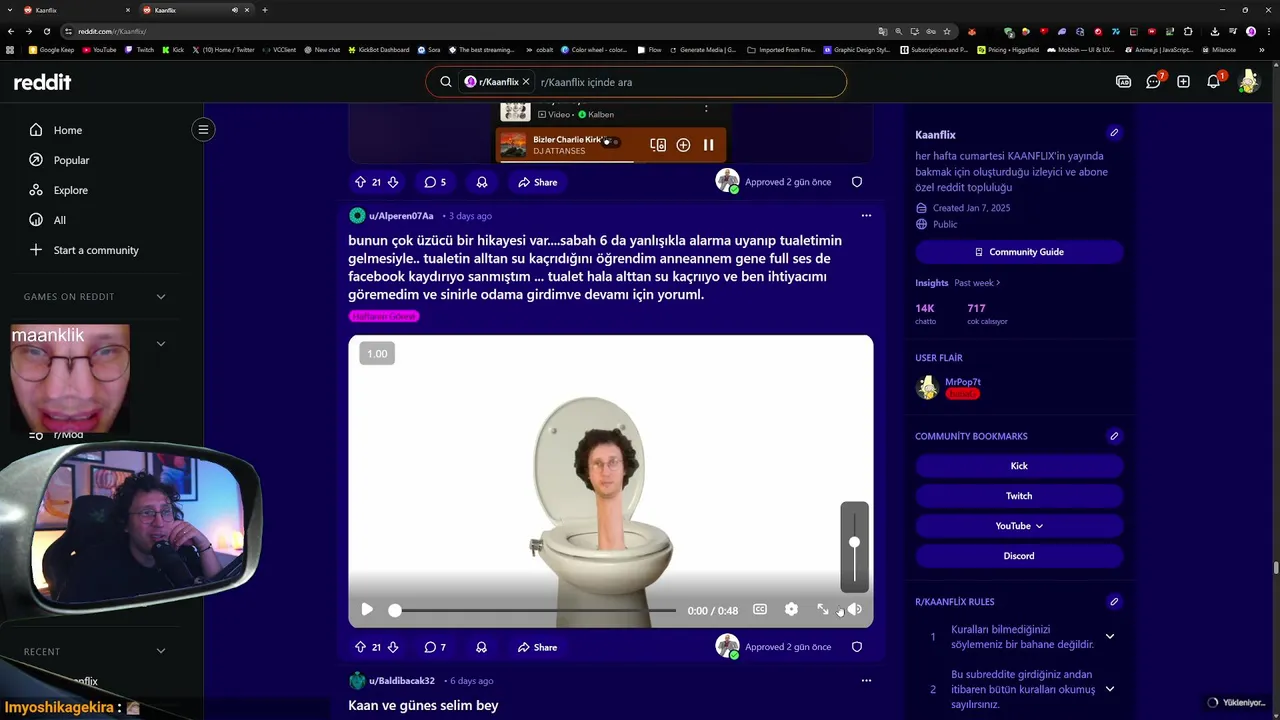
Task: Open moderator shield on the toilet post
Action: [857, 647]
